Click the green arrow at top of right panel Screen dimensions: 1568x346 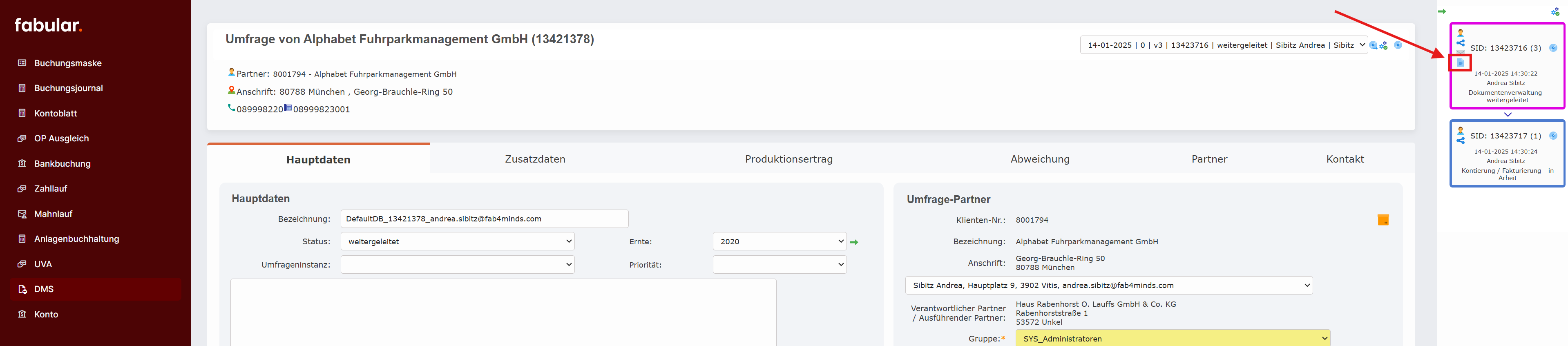tap(1441, 11)
